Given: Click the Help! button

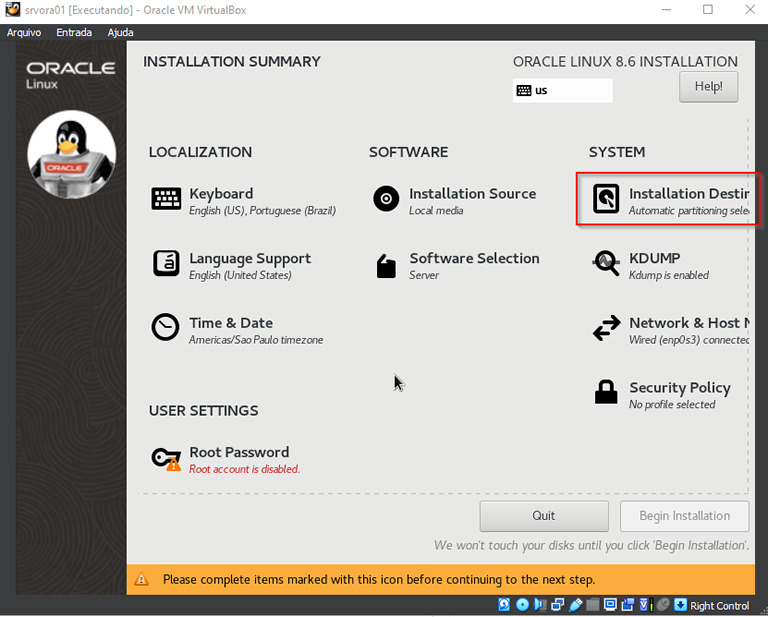Looking at the screenshot, I should pos(708,87).
